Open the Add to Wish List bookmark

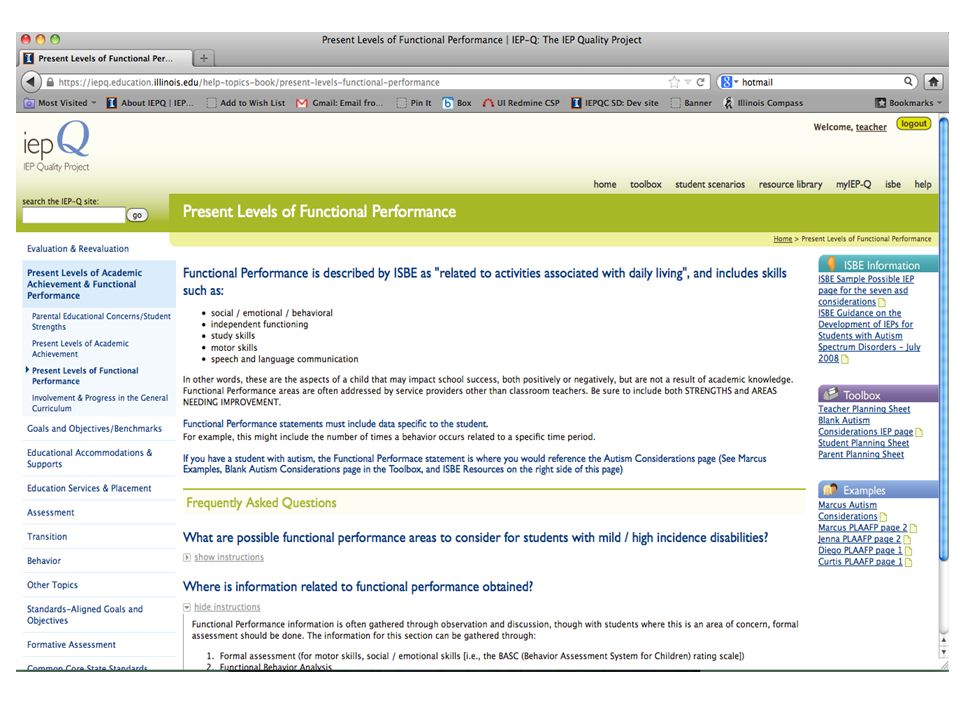[246, 103]
